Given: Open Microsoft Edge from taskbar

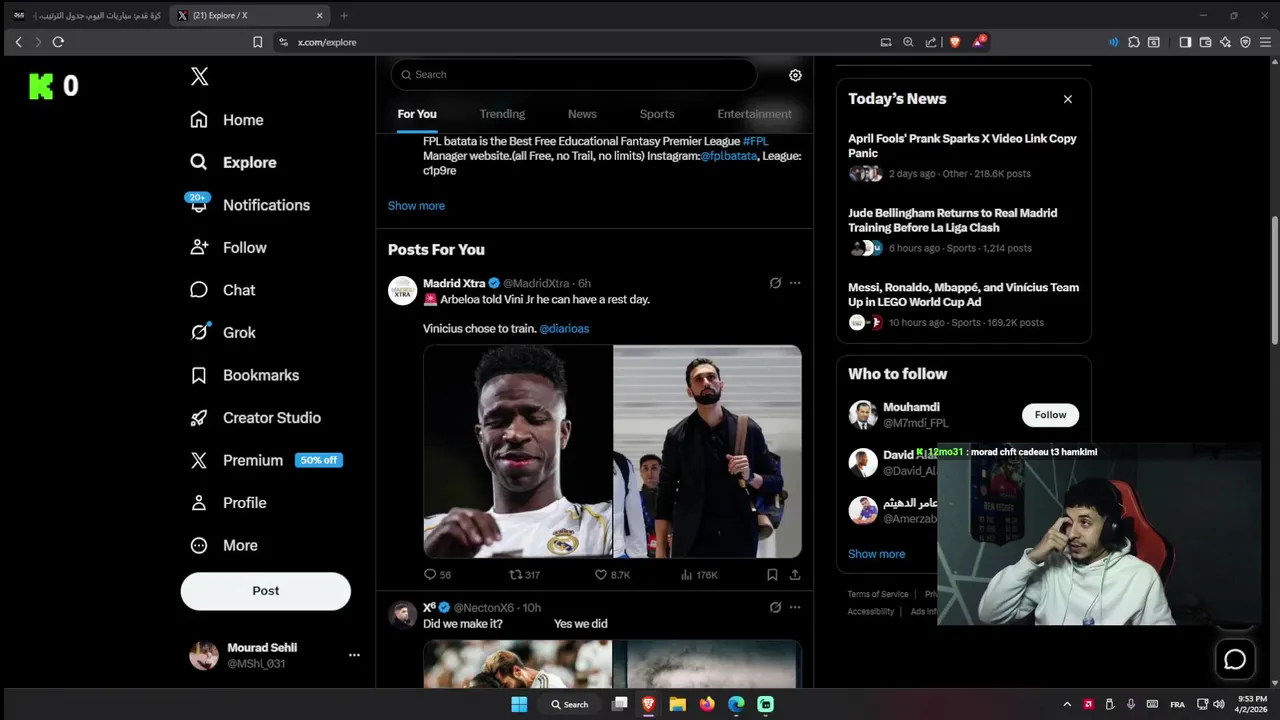Looking at the screenshot, I should pyautogui.click(x=736, y=704).
